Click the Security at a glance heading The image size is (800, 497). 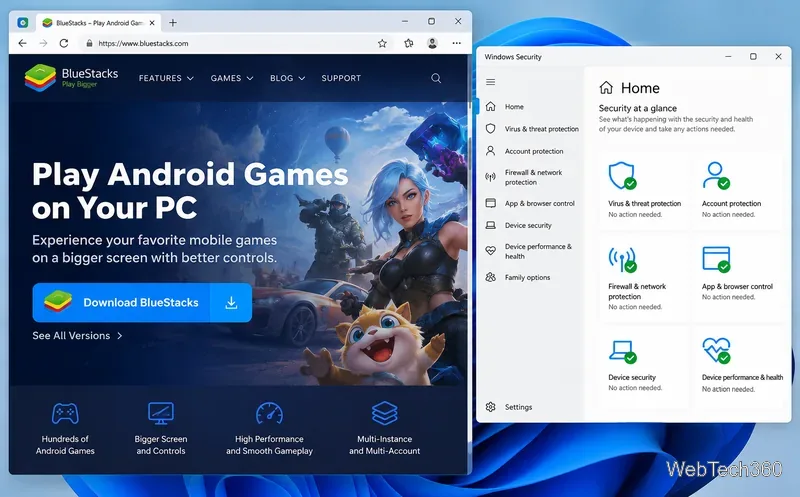tap(638, 108)
